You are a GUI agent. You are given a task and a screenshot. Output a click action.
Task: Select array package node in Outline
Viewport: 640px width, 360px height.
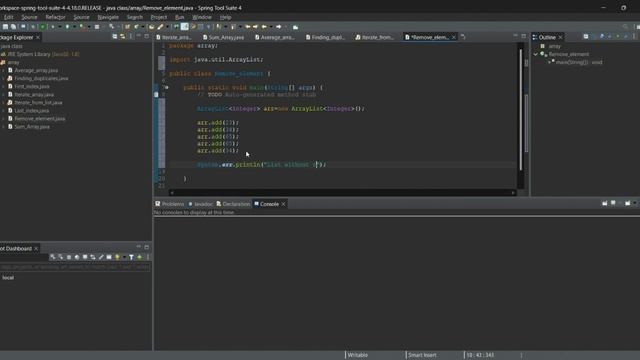pos(554,46)
